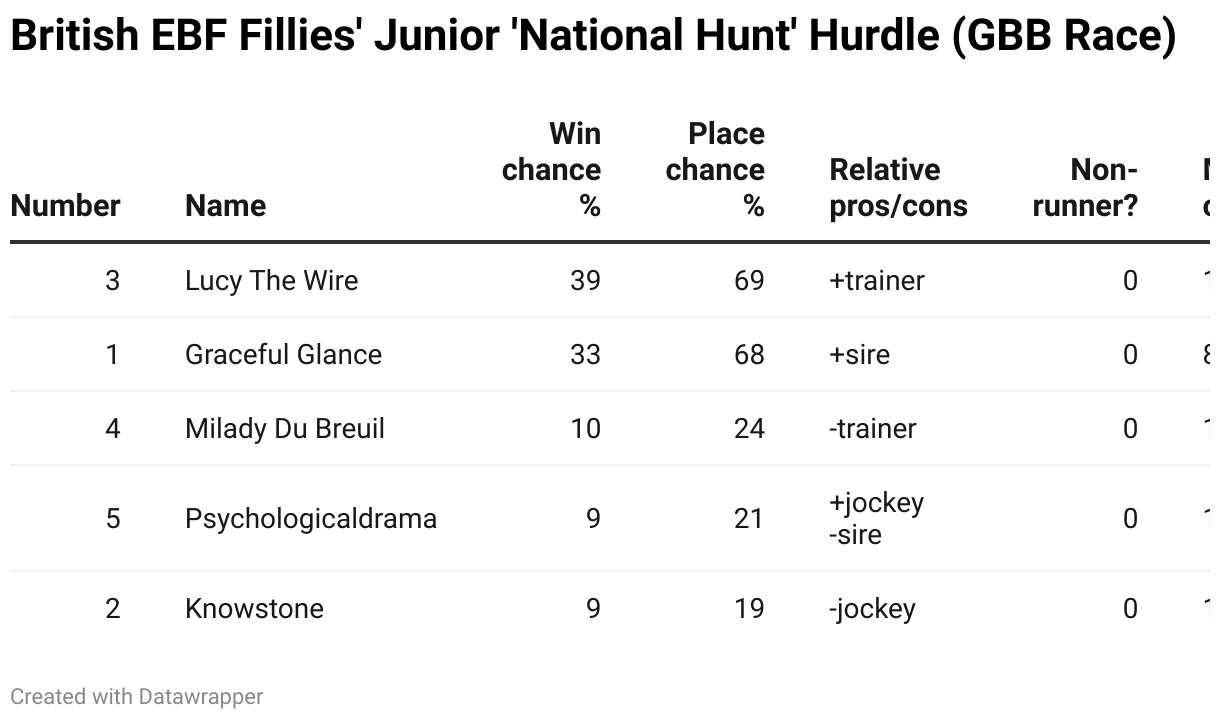Select the Graceful Glance name cell
This screenshot has width=1220, height=720.
283,355
